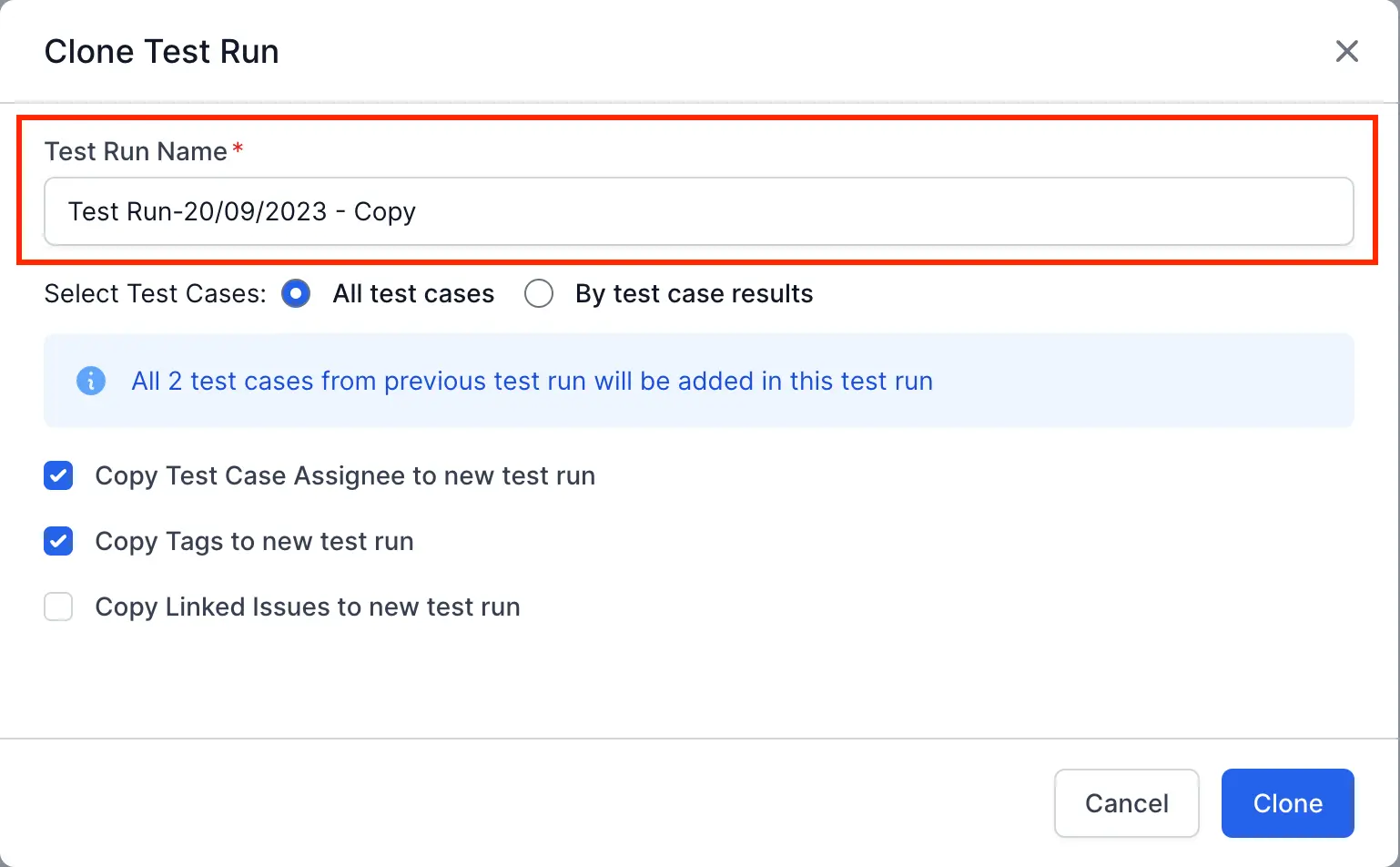Click the blue info icon
Image resolution: width=1400 pixels, height=867 pixels.
[91, 381]
